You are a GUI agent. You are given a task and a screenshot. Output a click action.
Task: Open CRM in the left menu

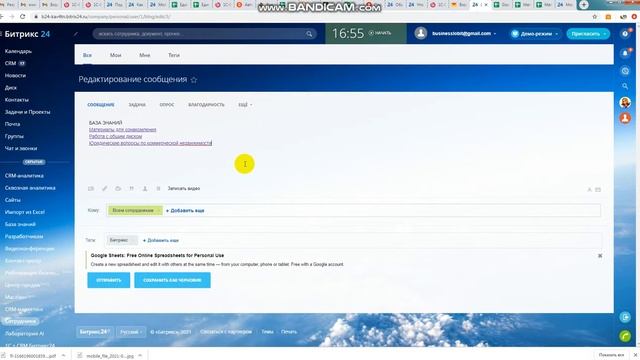click(x=11, y=63)
